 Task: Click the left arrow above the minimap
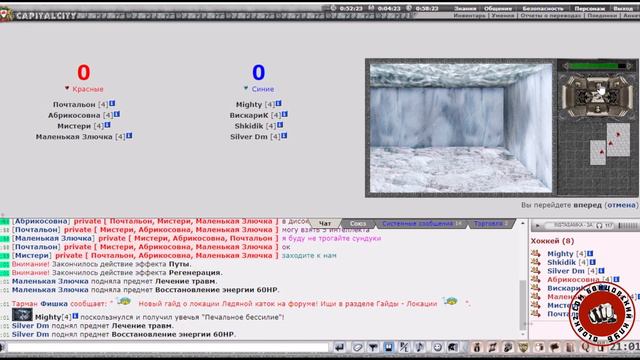[565, 66]
